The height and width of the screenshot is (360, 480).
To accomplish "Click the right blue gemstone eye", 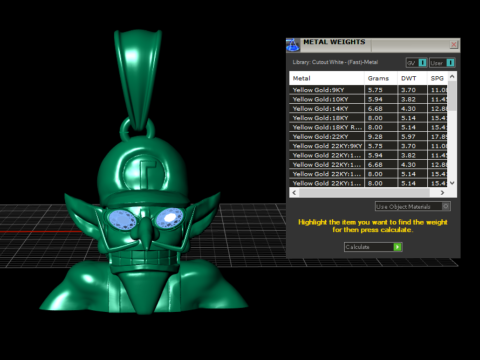I will click(x=170, y=217).
